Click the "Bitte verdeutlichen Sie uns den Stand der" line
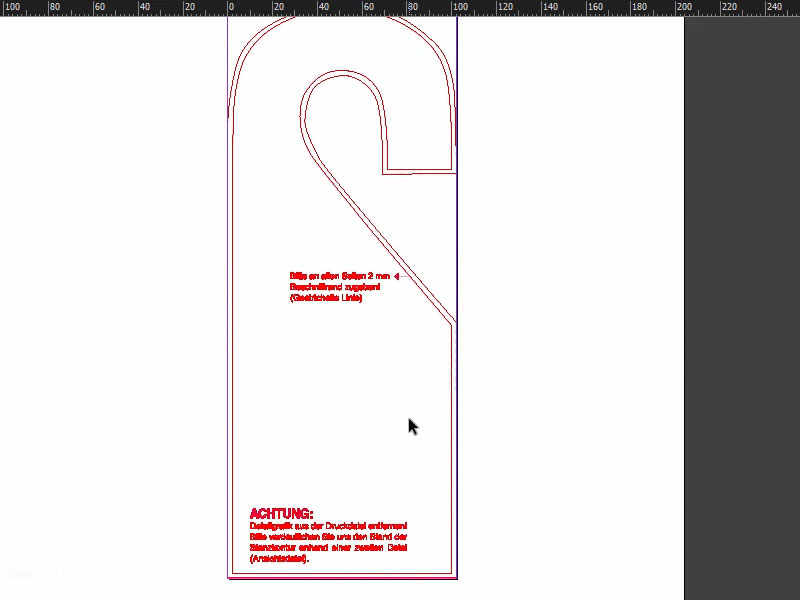This screenshot has height=600, width=800. coord(328,537)
